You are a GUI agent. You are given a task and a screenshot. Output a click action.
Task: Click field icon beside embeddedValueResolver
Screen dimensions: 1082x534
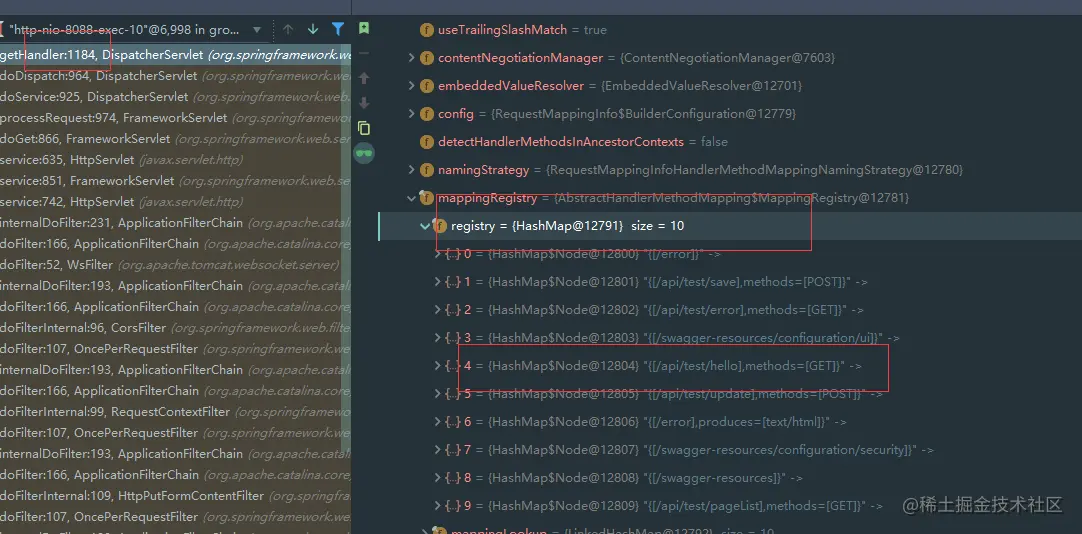click(x=427, y=86)
